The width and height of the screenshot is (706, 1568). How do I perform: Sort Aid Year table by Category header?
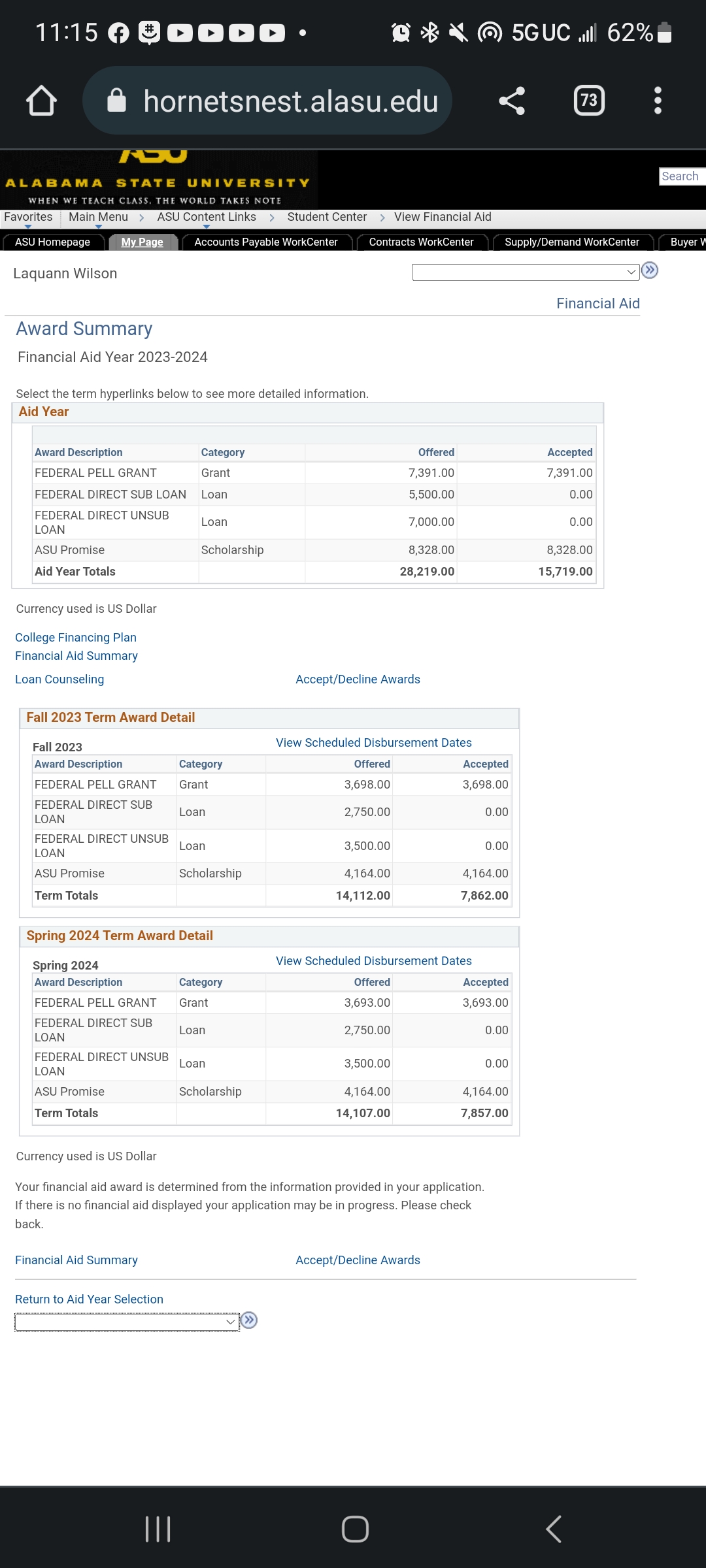pyautogui.click(x=223, y=453)
